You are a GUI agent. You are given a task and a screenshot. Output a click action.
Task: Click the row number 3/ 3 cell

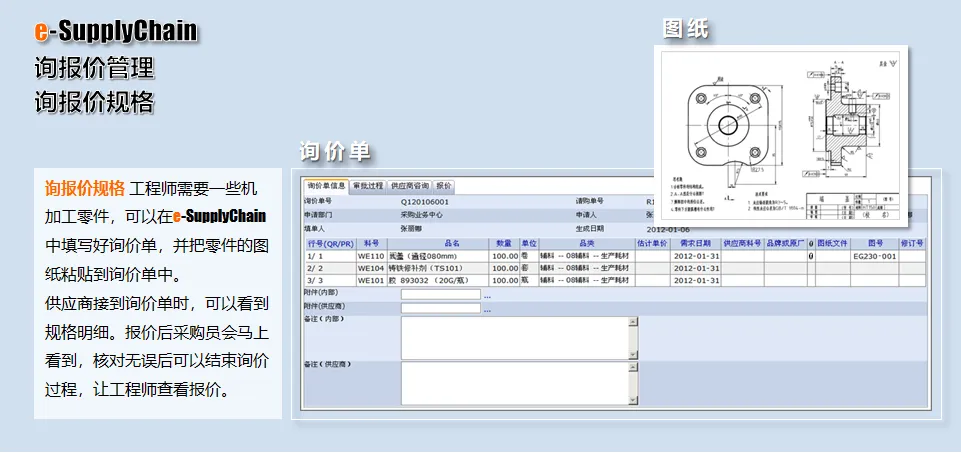click(330, 281)
